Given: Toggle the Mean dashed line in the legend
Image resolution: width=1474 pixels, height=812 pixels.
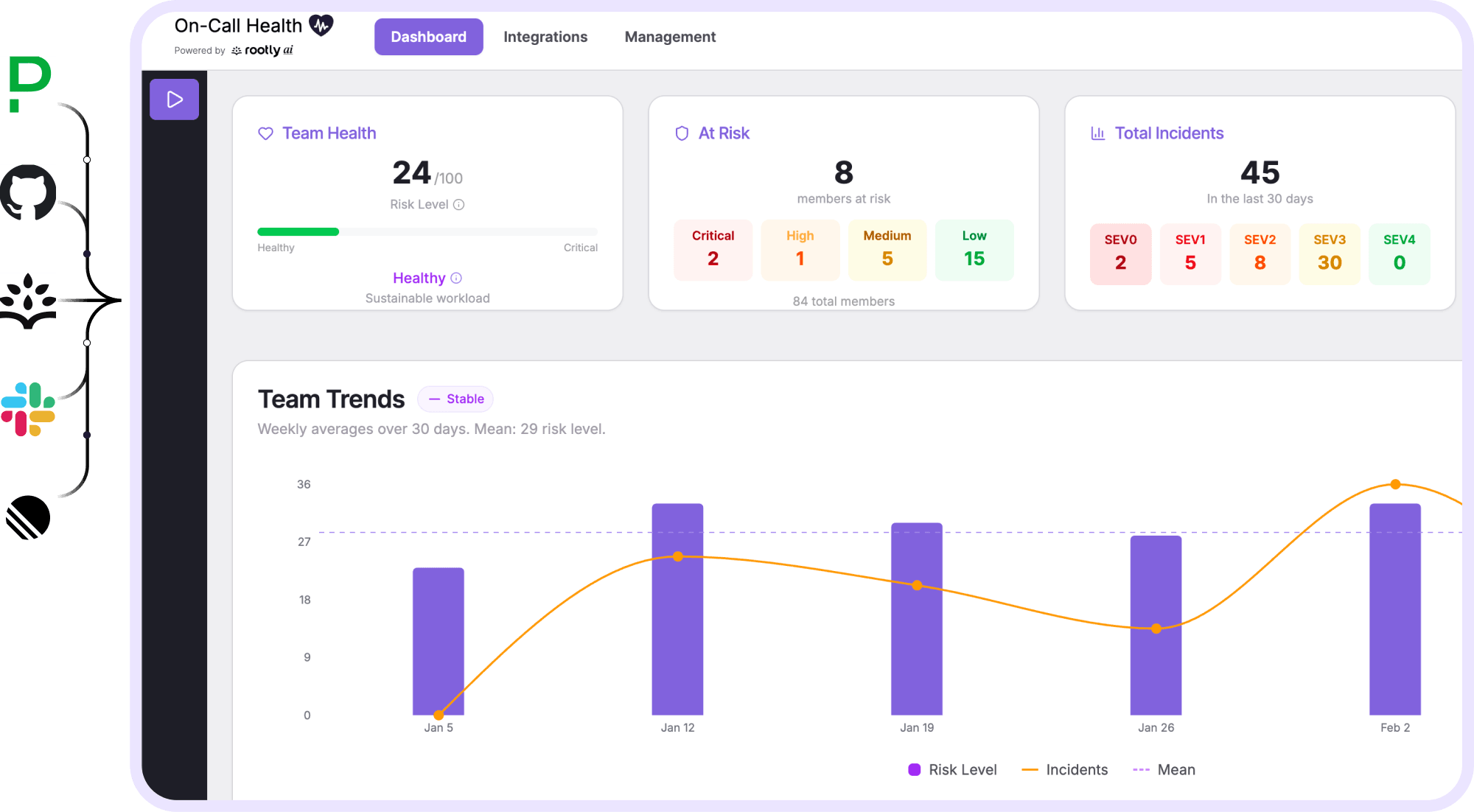Looking at the screenshot, I should click(x=1163, y=769).
